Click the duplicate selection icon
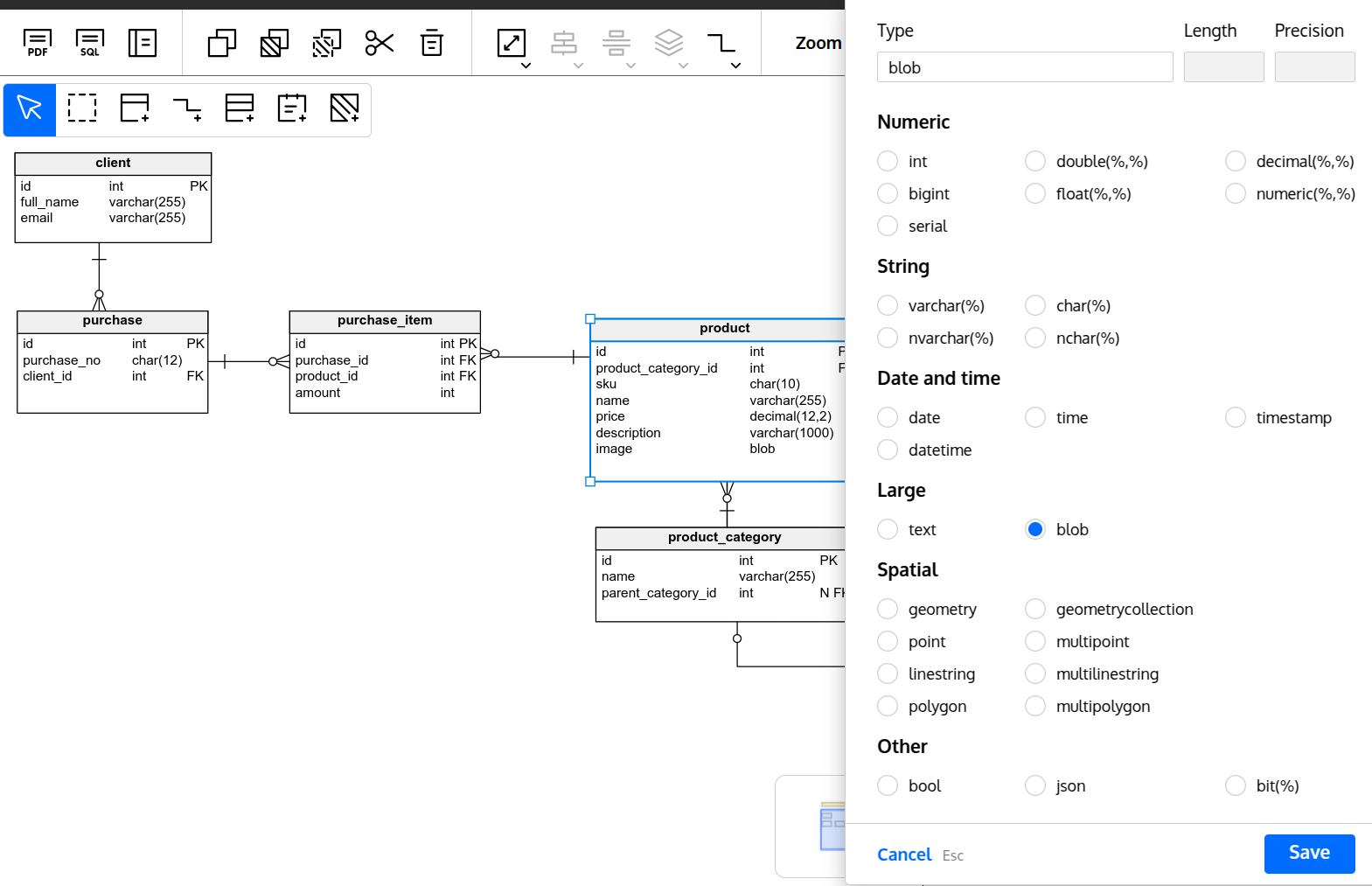The width and height of the screenshot is (1372, 886). 327,43
